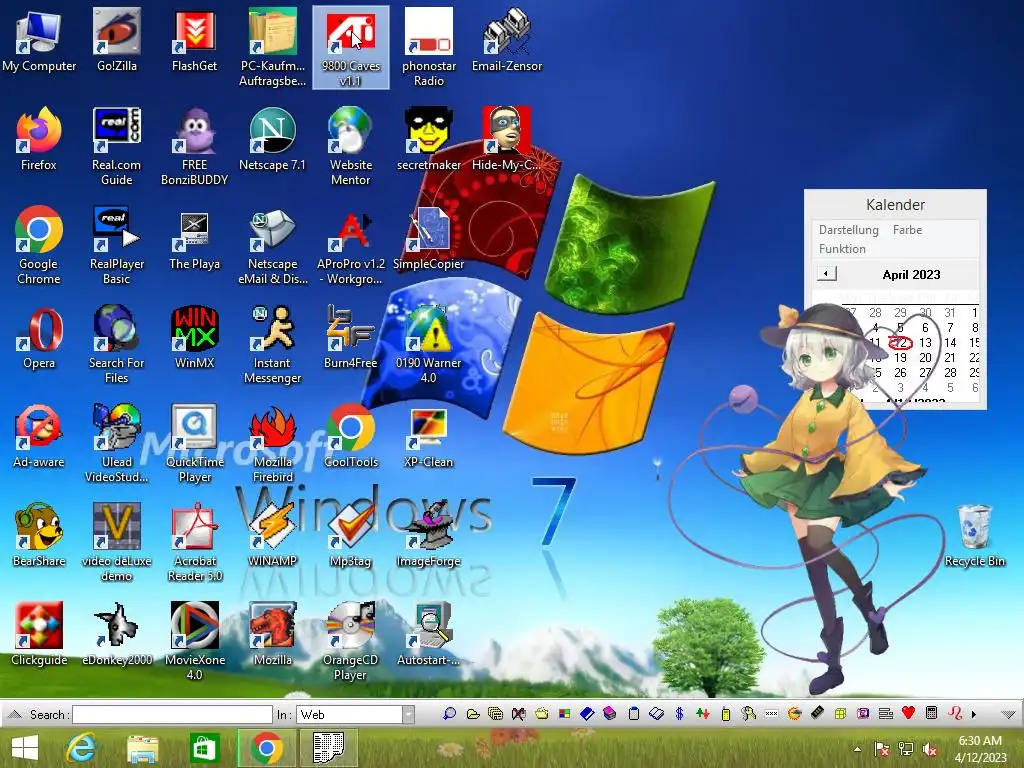The height and width of the screenshot is (768, 1024).
Task: Switch to Chrome on the taskbar
Action: click(x=266, y=748)
